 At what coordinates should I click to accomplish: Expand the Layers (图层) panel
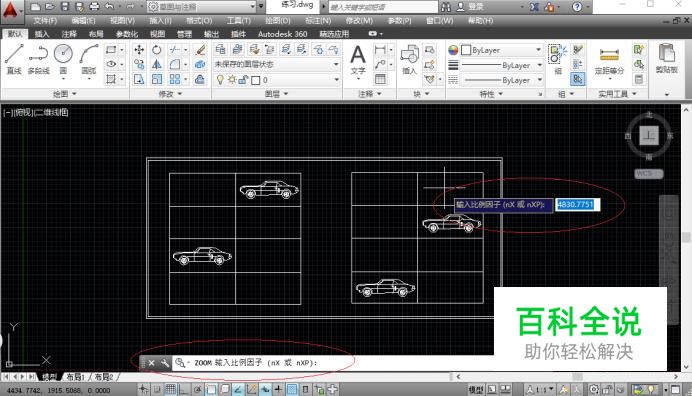[276, 94]
